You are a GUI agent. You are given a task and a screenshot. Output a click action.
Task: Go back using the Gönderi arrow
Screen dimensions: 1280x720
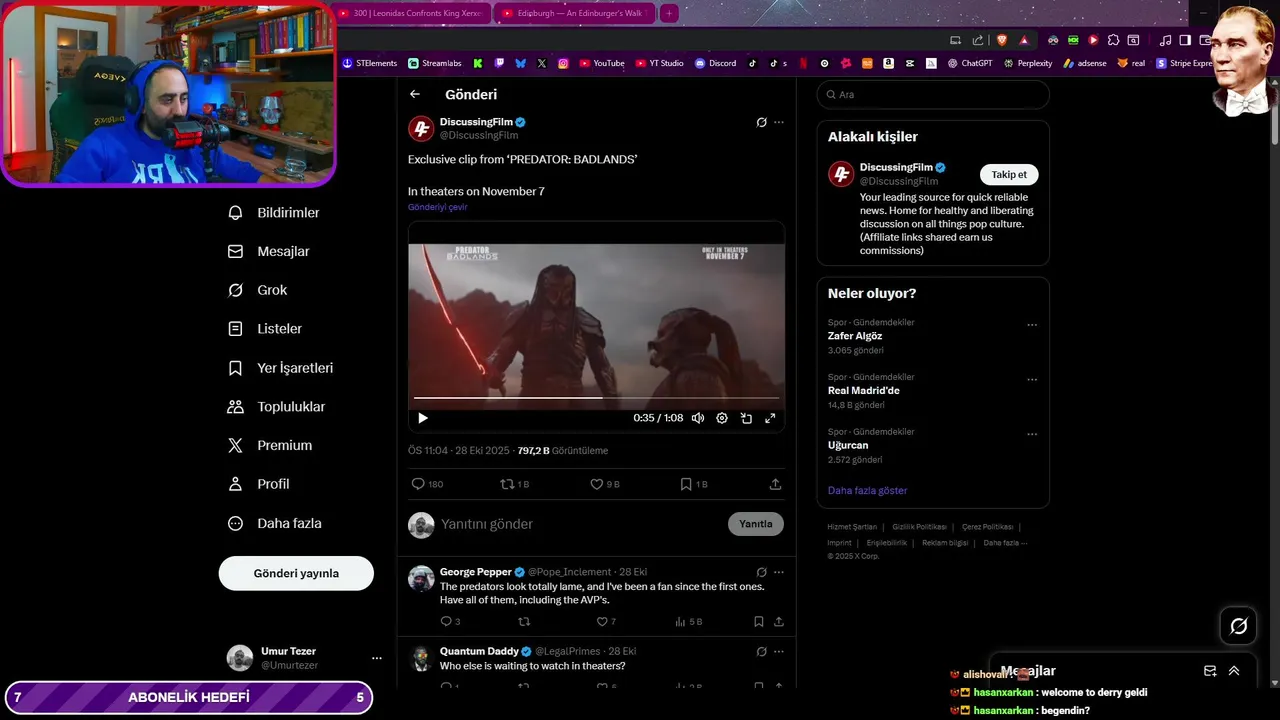click(x=415, y=94)
